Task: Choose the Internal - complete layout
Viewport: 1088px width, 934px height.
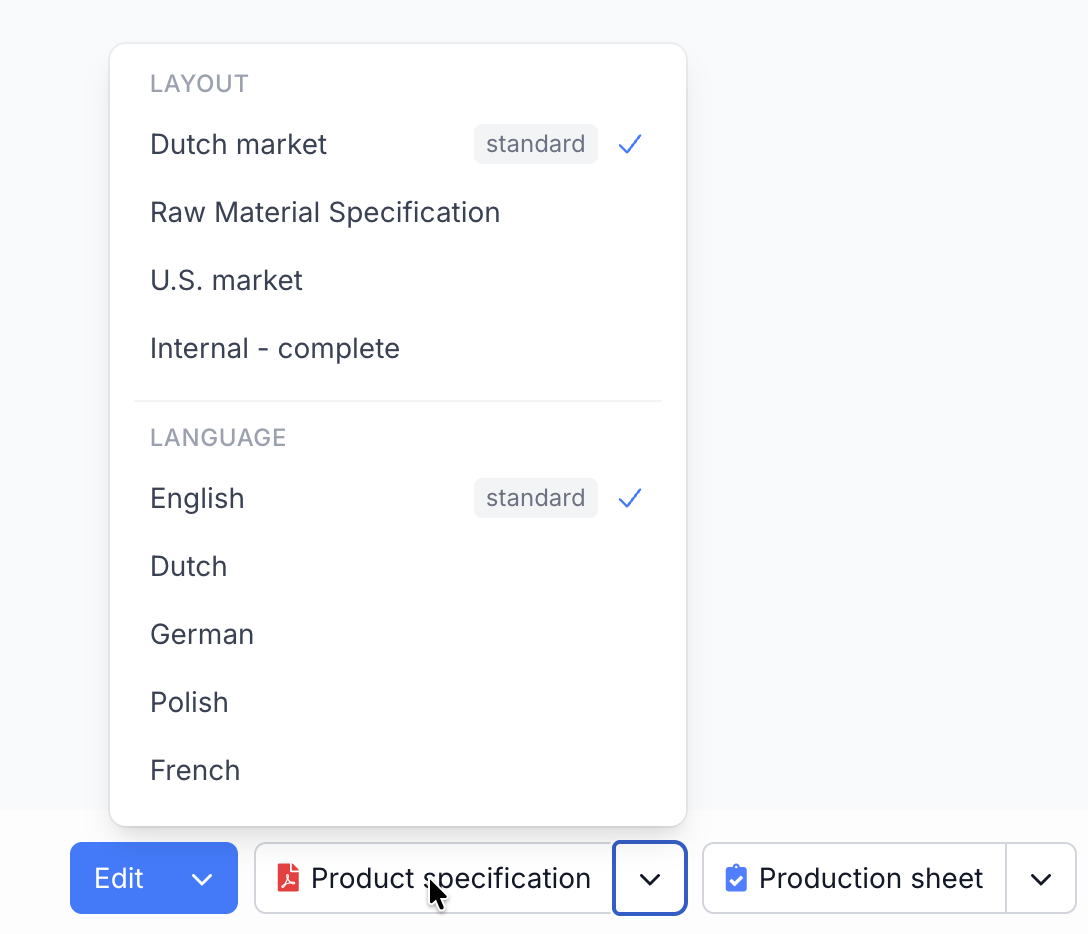Action: click(274, 348)
